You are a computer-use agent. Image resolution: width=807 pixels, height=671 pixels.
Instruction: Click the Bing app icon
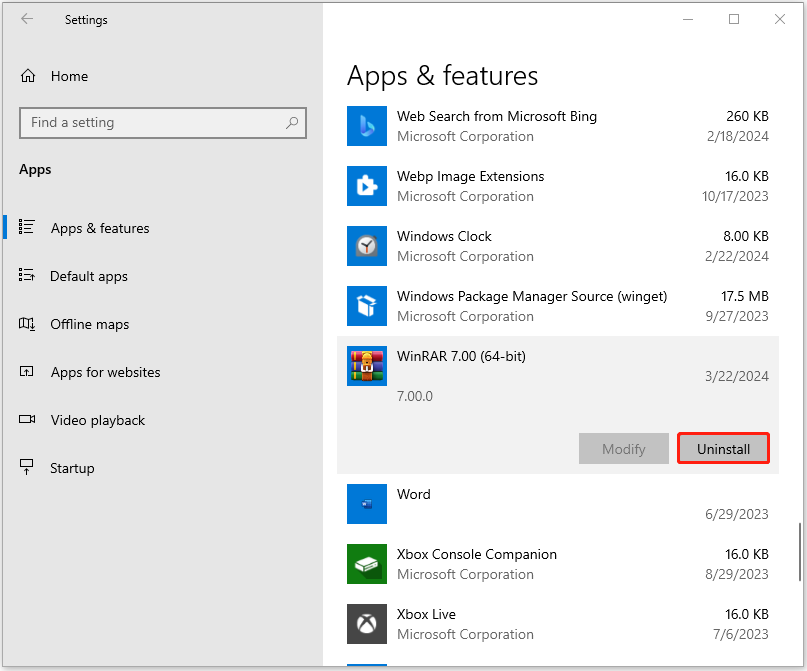coord(366,126)
